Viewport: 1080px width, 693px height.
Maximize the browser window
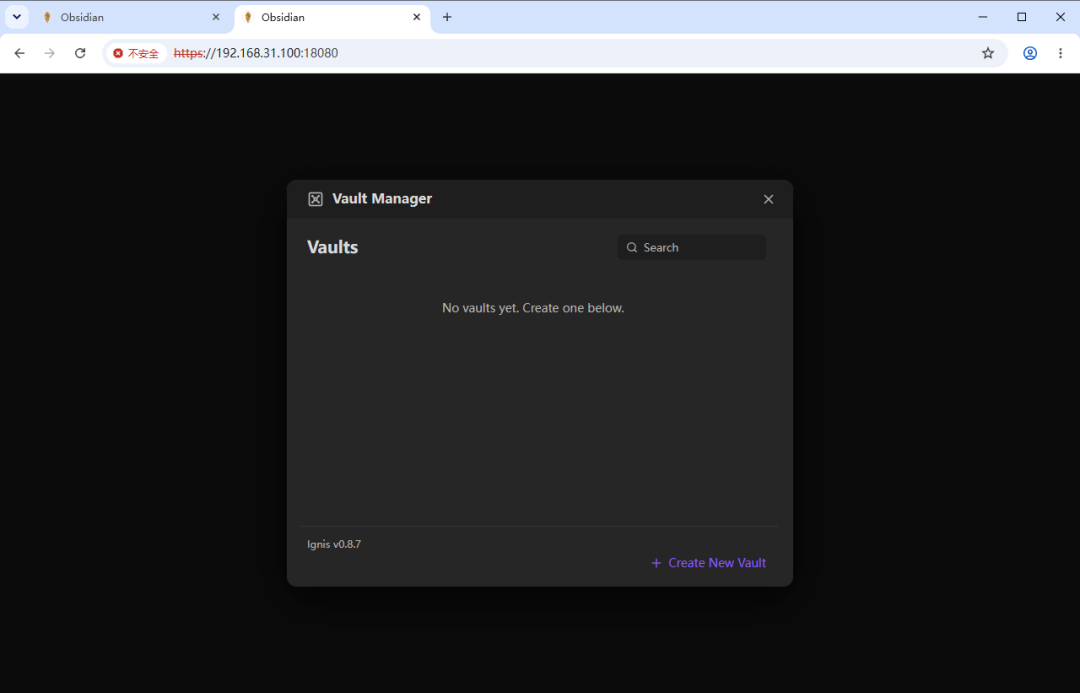tap(1021, 17)
